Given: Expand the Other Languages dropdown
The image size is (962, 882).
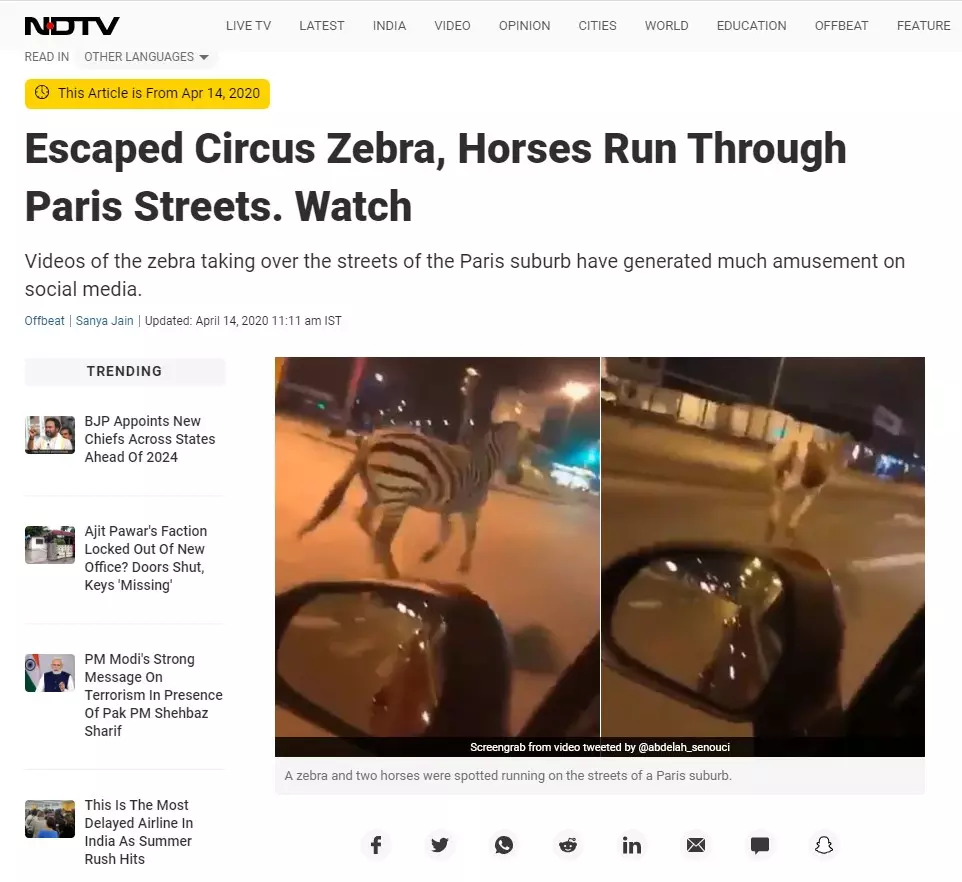Looking at the screenshot, I should [146, 56].
